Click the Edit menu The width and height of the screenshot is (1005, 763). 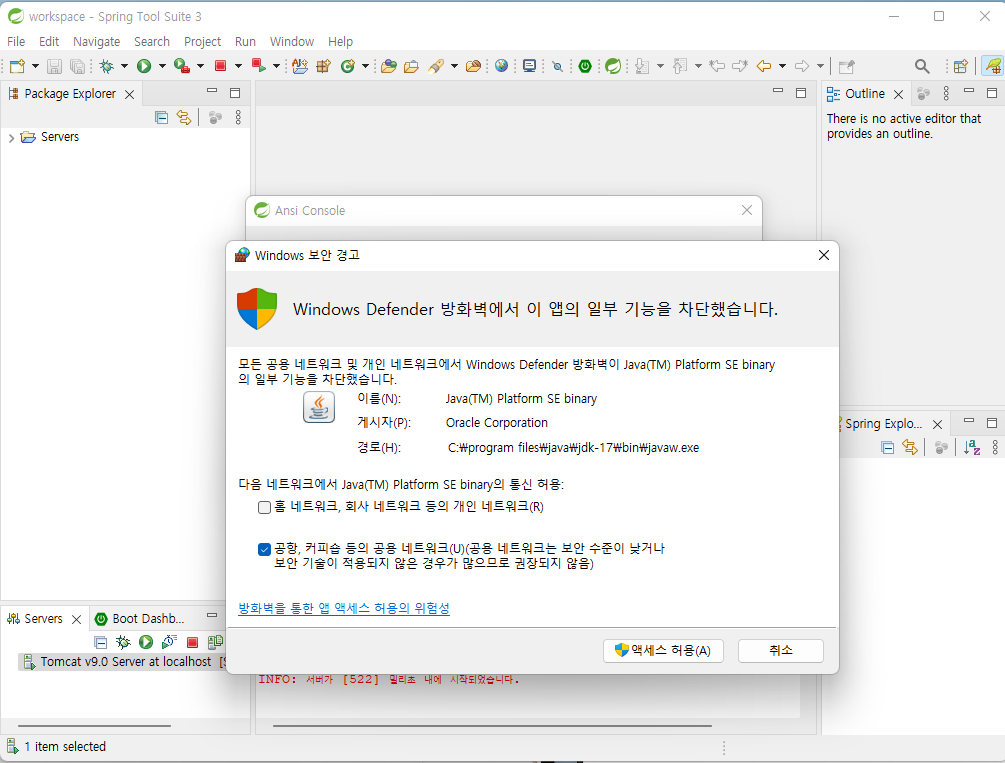[x=49, y=42]
